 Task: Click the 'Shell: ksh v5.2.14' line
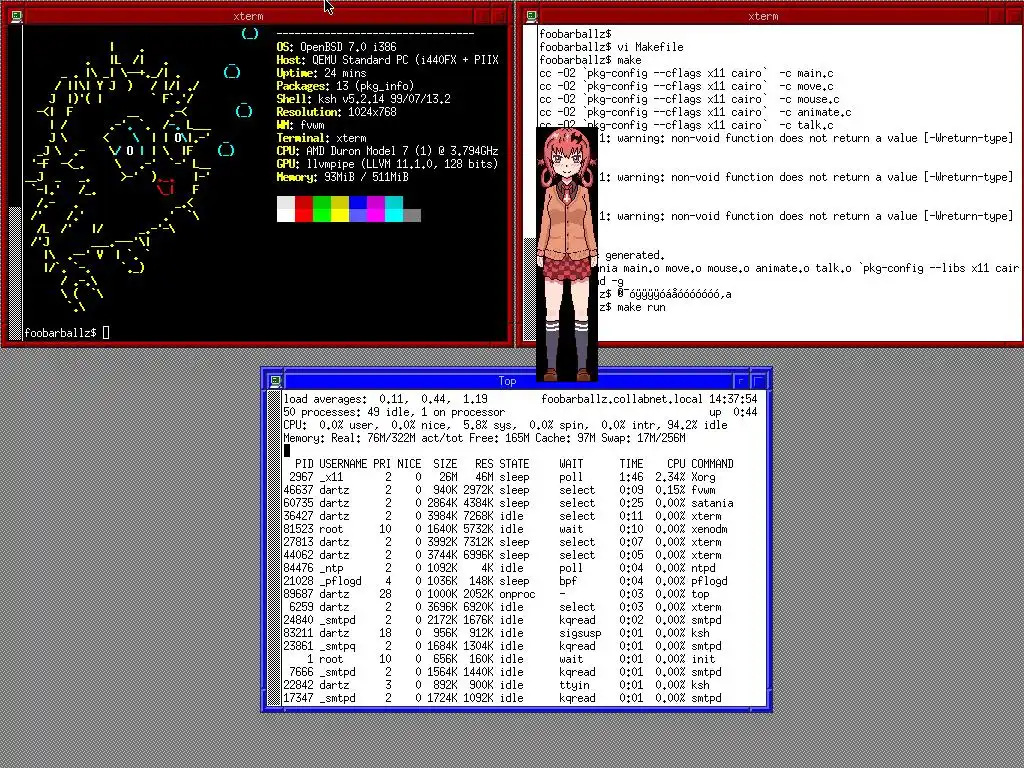tap(364, 99)
